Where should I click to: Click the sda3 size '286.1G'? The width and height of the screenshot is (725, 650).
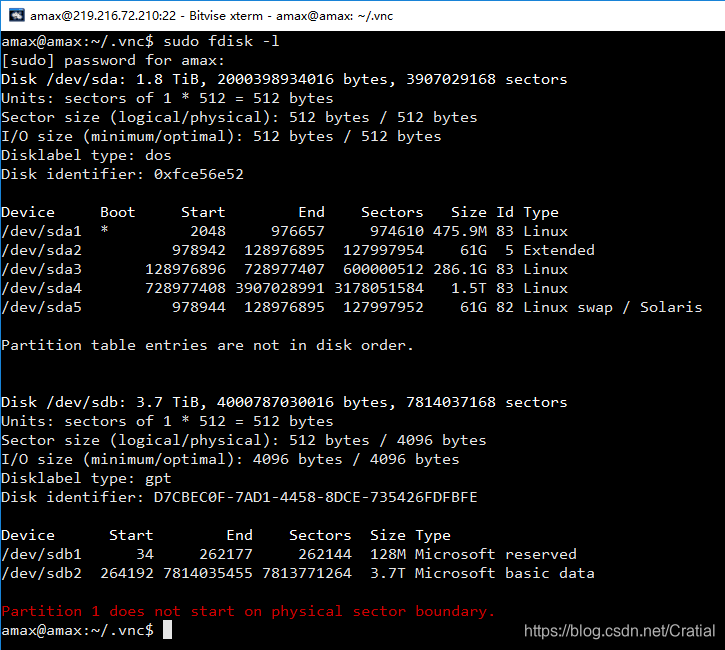click(460, 269)
